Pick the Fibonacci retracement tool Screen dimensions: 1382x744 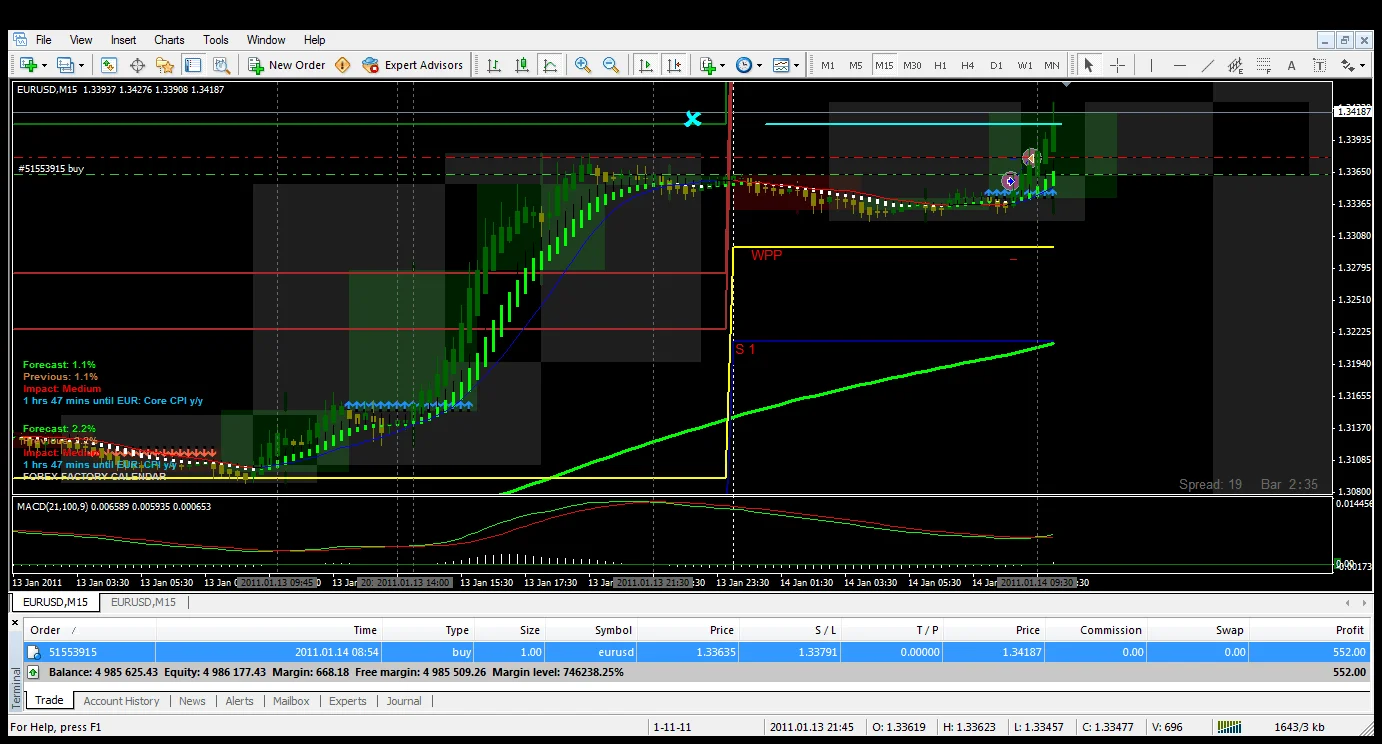coord(1264,65)
